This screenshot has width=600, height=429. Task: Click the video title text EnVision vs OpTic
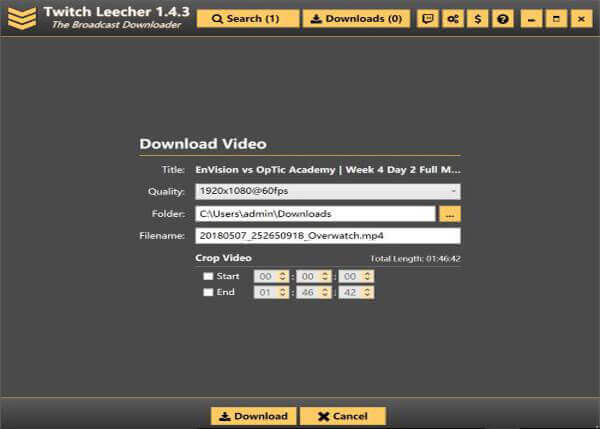tap(328, 170)
